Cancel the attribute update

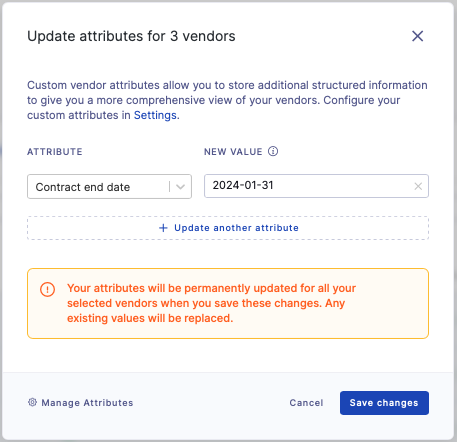[x=306, y=403]
